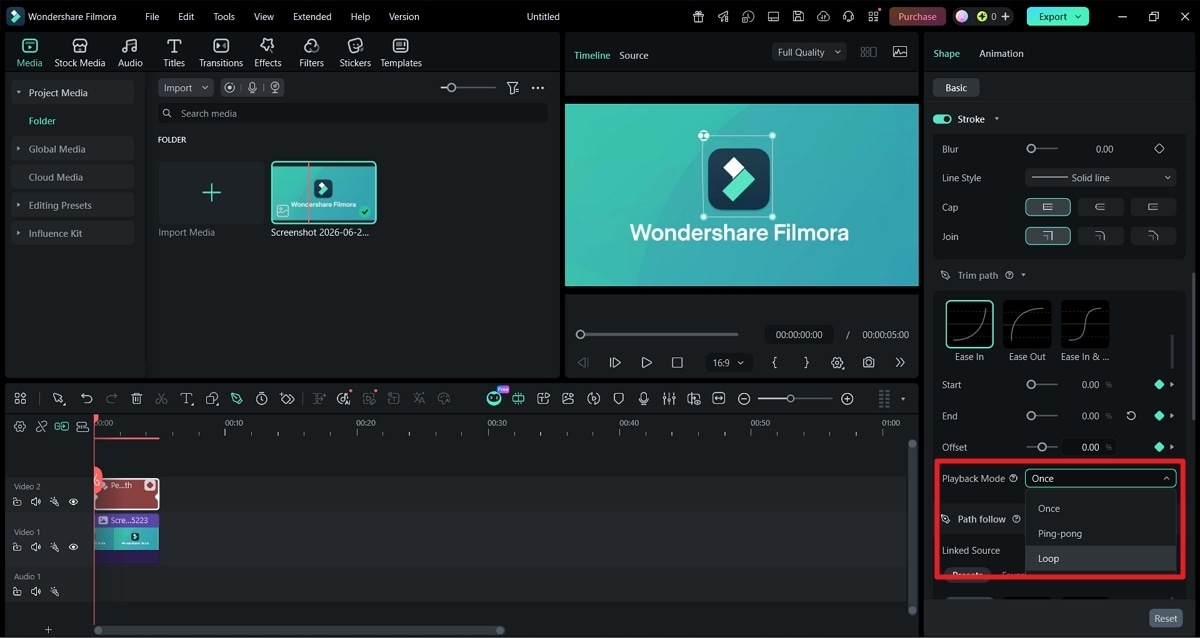Click the Blur slider
The width and height of the screenshot is (1200, 638).
(1042, 149)
